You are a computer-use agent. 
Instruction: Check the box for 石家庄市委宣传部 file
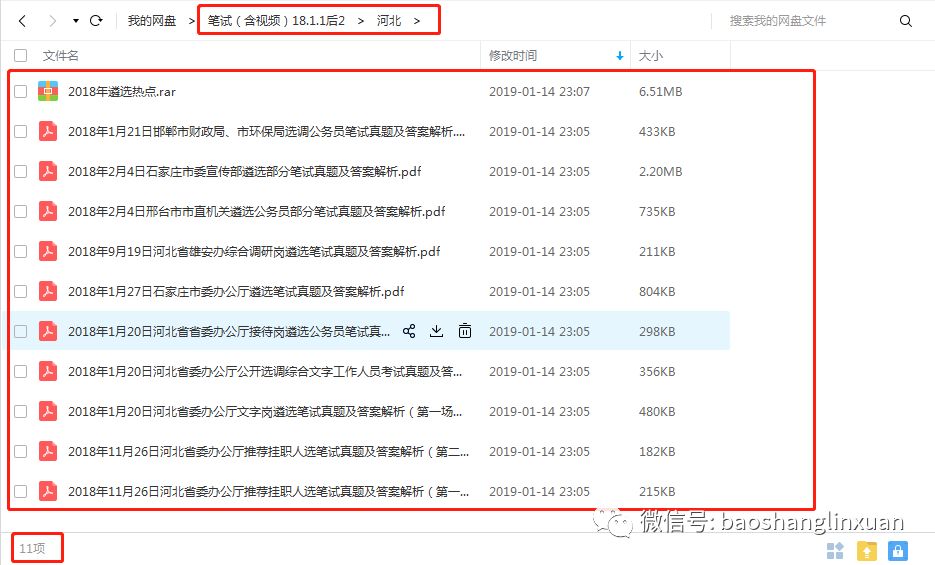[x=21, y=171]
